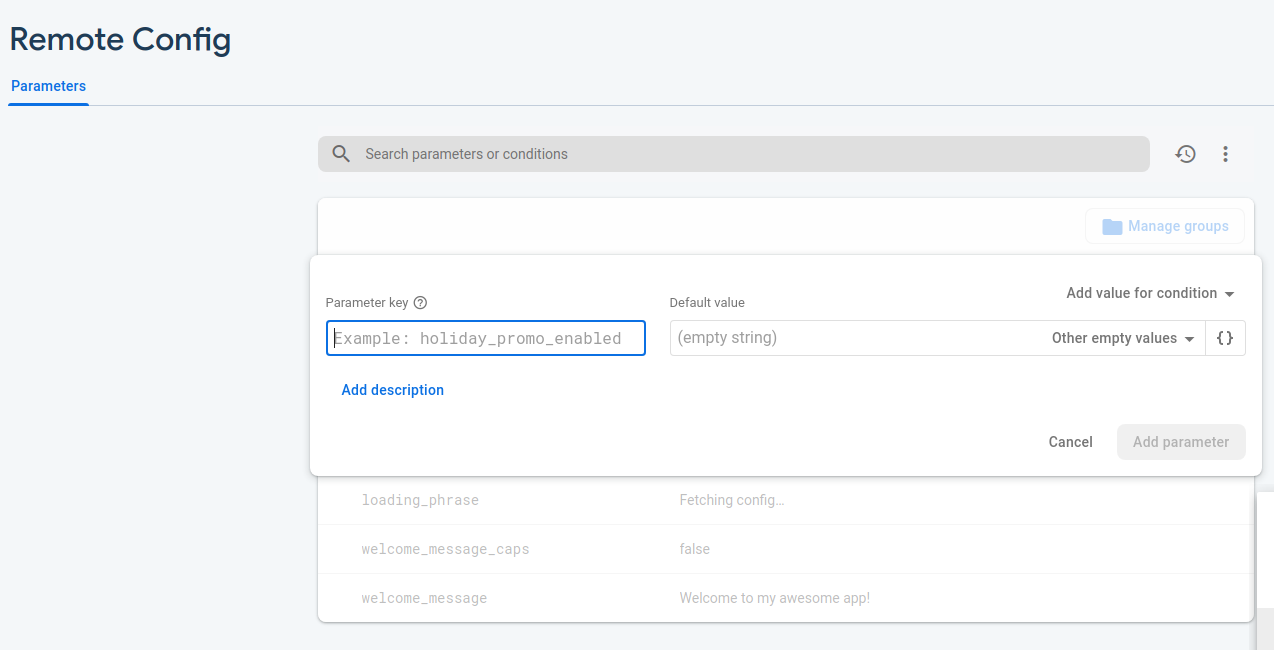Select the welcome_message parameter key
This screenshot has width=1274, height=650.
[x=424, y=598]
